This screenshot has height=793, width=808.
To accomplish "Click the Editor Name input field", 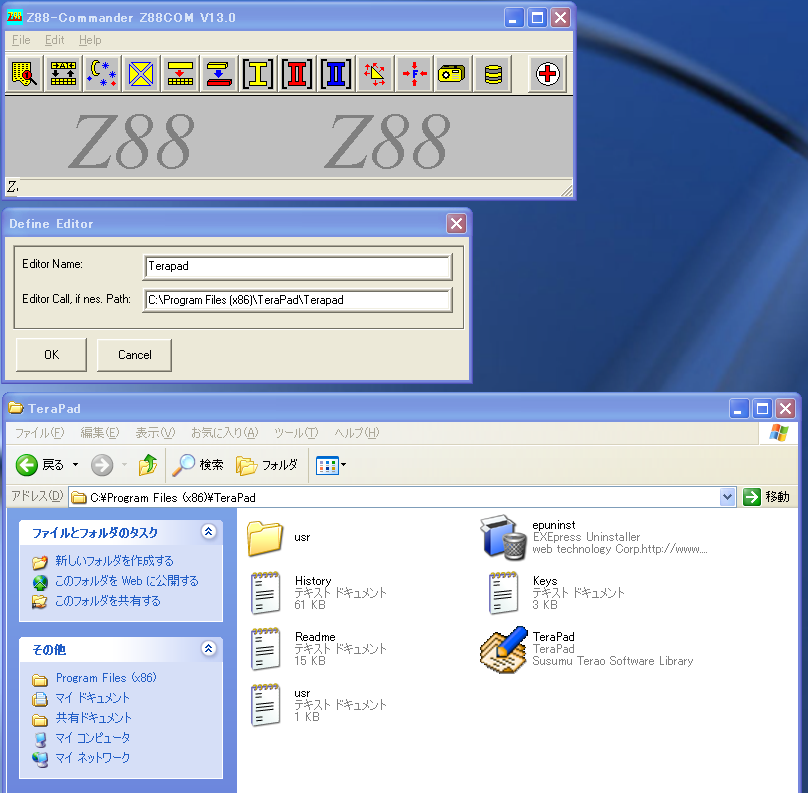I will [x=297, y=266].
